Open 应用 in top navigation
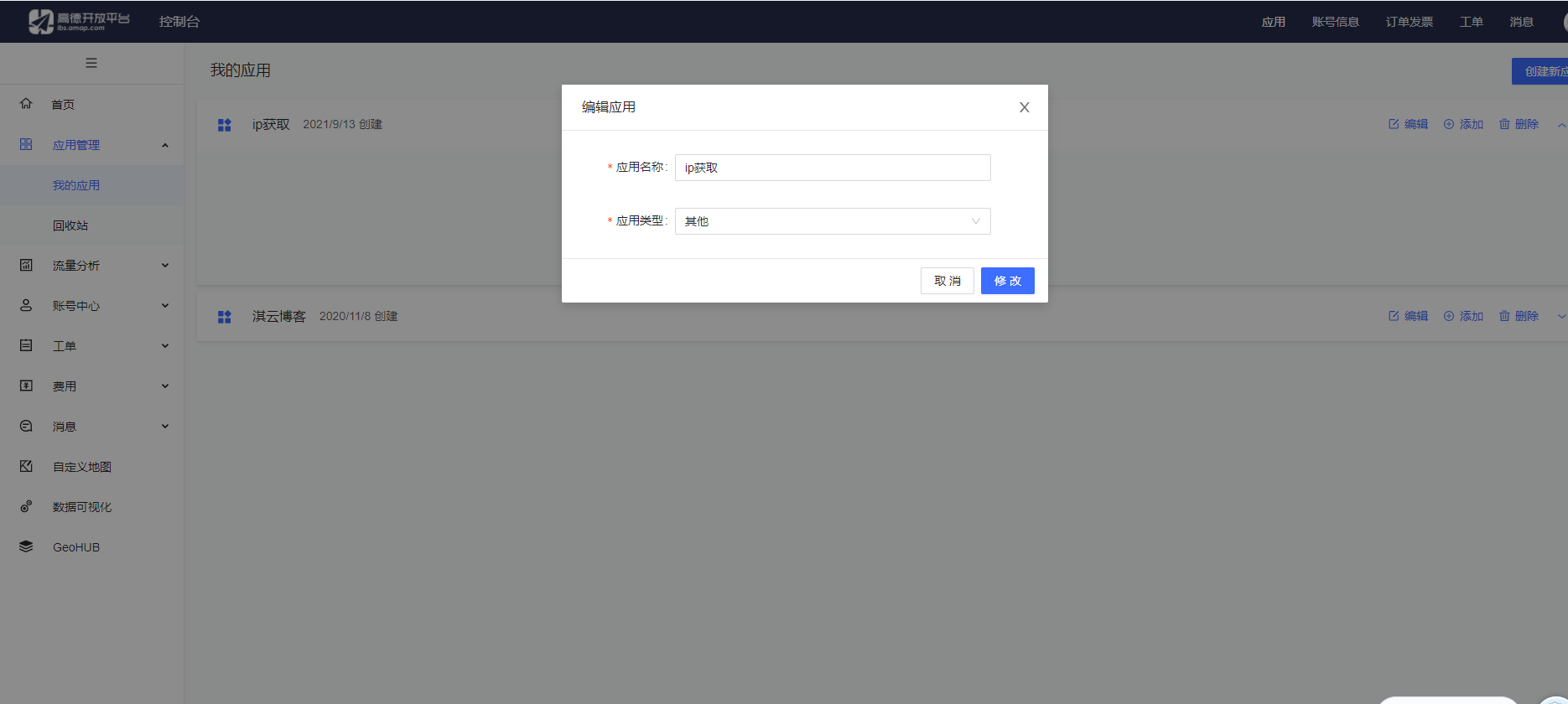The width and height of the screenshot is (1568, 704). 1273,22
